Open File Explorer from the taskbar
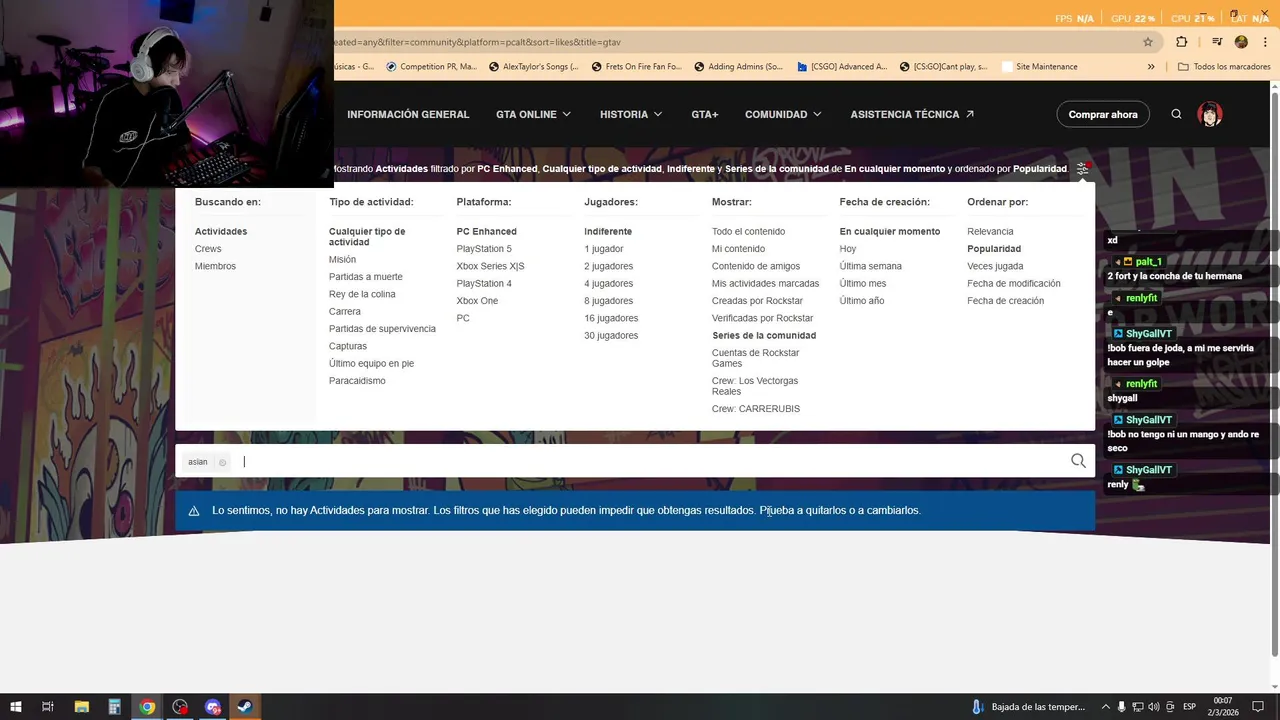Image resolution: width=1280 pixels, height=720 pixels. [82, 707]
